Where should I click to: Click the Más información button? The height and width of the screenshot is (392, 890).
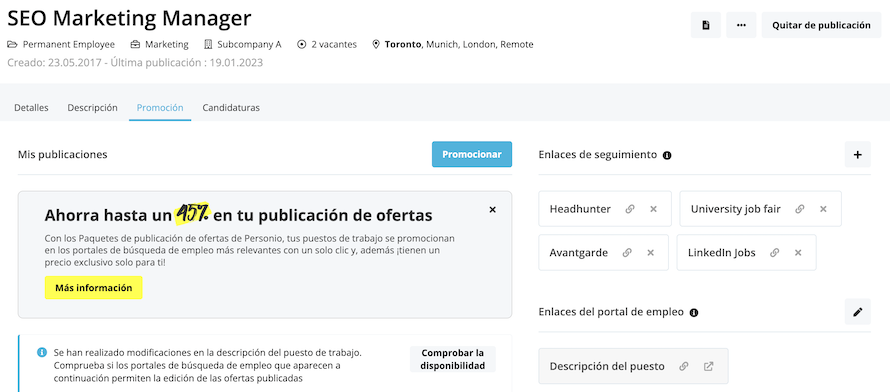point(94,288)
